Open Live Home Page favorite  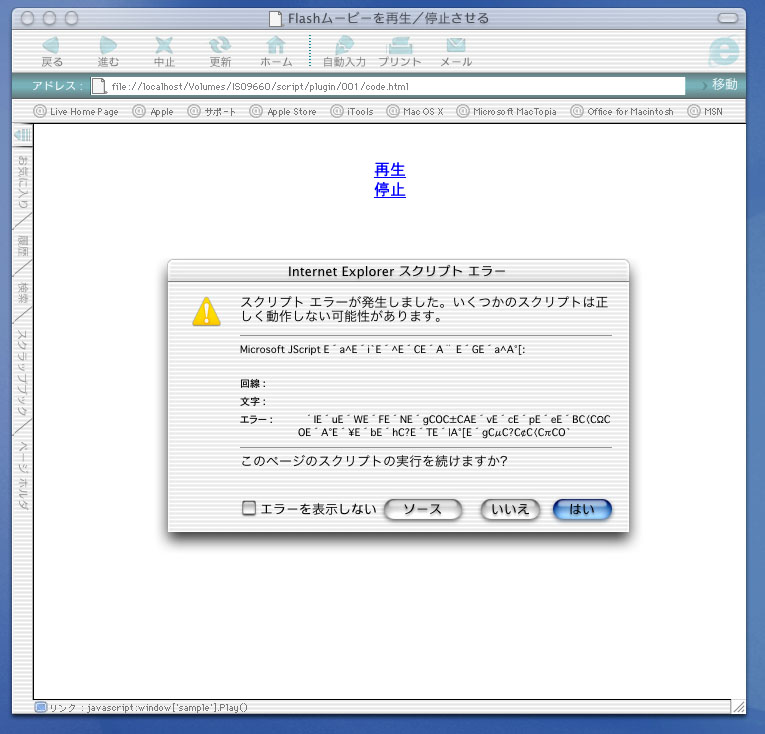coord(76,111)
